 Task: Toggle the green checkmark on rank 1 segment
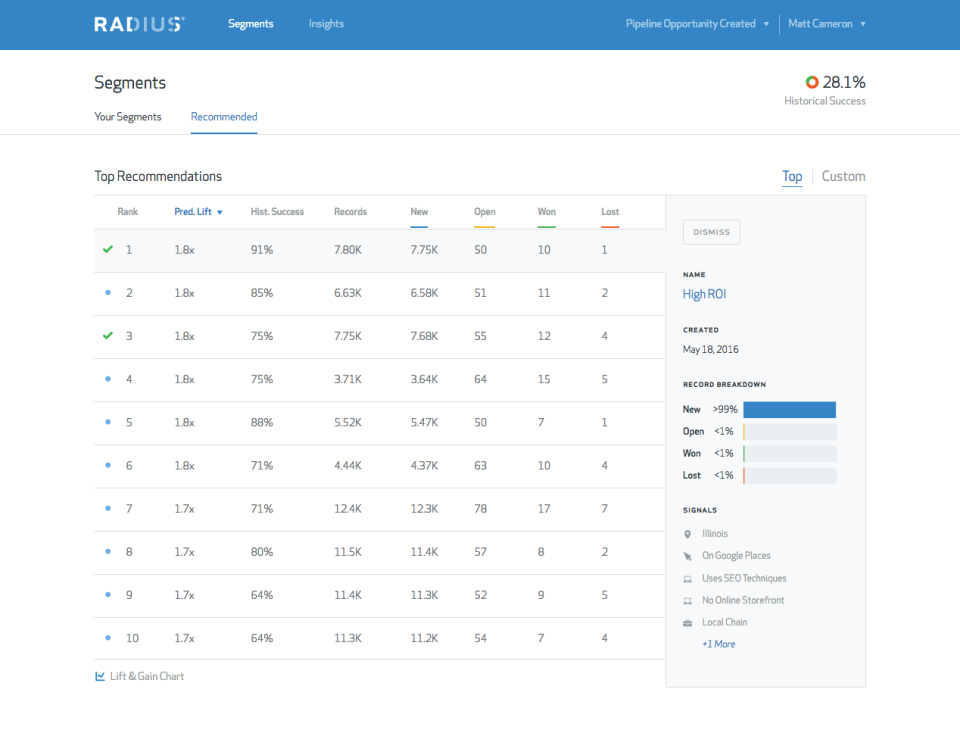pos(108,249)
